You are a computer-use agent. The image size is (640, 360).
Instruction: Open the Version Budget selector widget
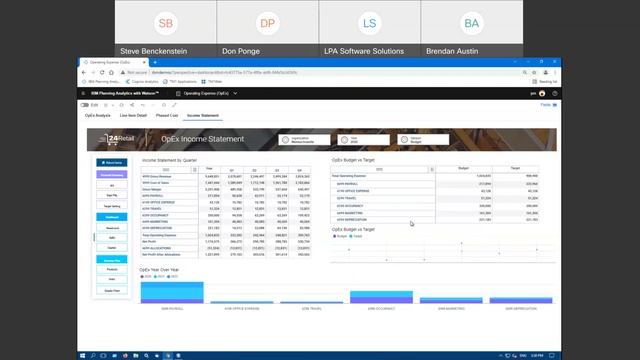point(423,140)
